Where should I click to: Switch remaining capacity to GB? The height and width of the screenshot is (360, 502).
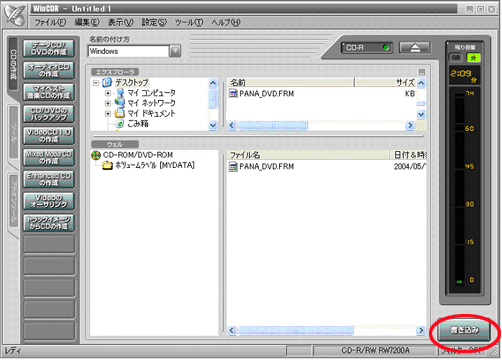pyautogui.click(x=456, y=57)
